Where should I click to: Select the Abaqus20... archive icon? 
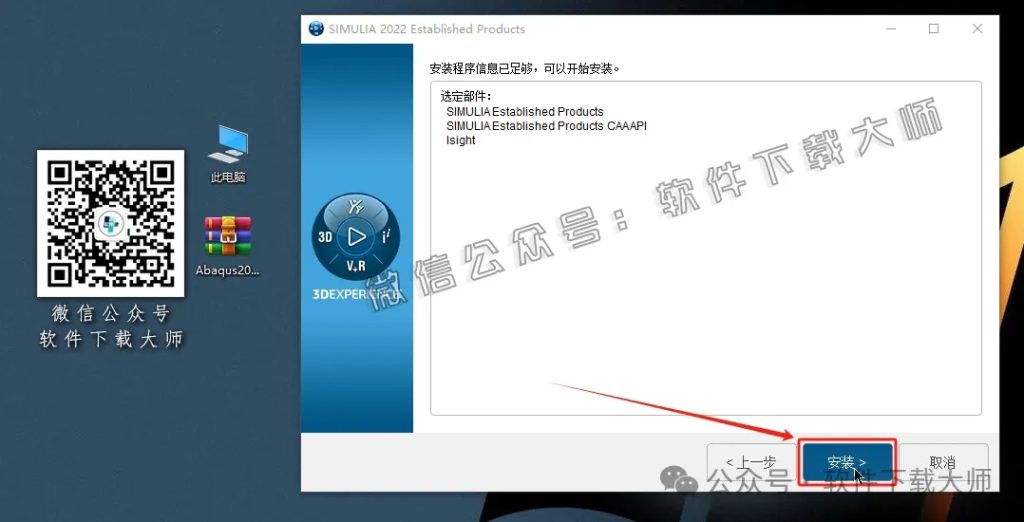coord(228,246)
